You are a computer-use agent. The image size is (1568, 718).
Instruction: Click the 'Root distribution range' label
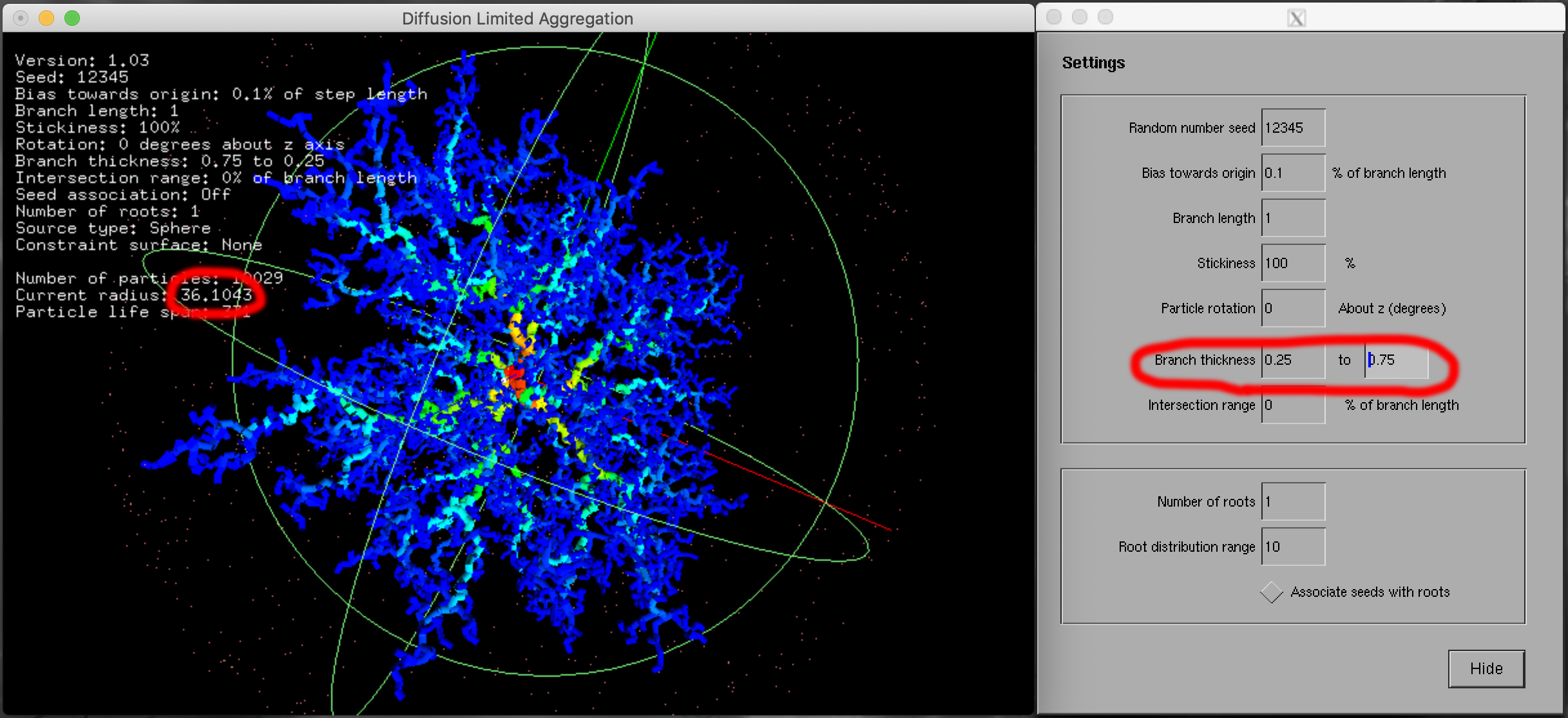point(1187,547)
